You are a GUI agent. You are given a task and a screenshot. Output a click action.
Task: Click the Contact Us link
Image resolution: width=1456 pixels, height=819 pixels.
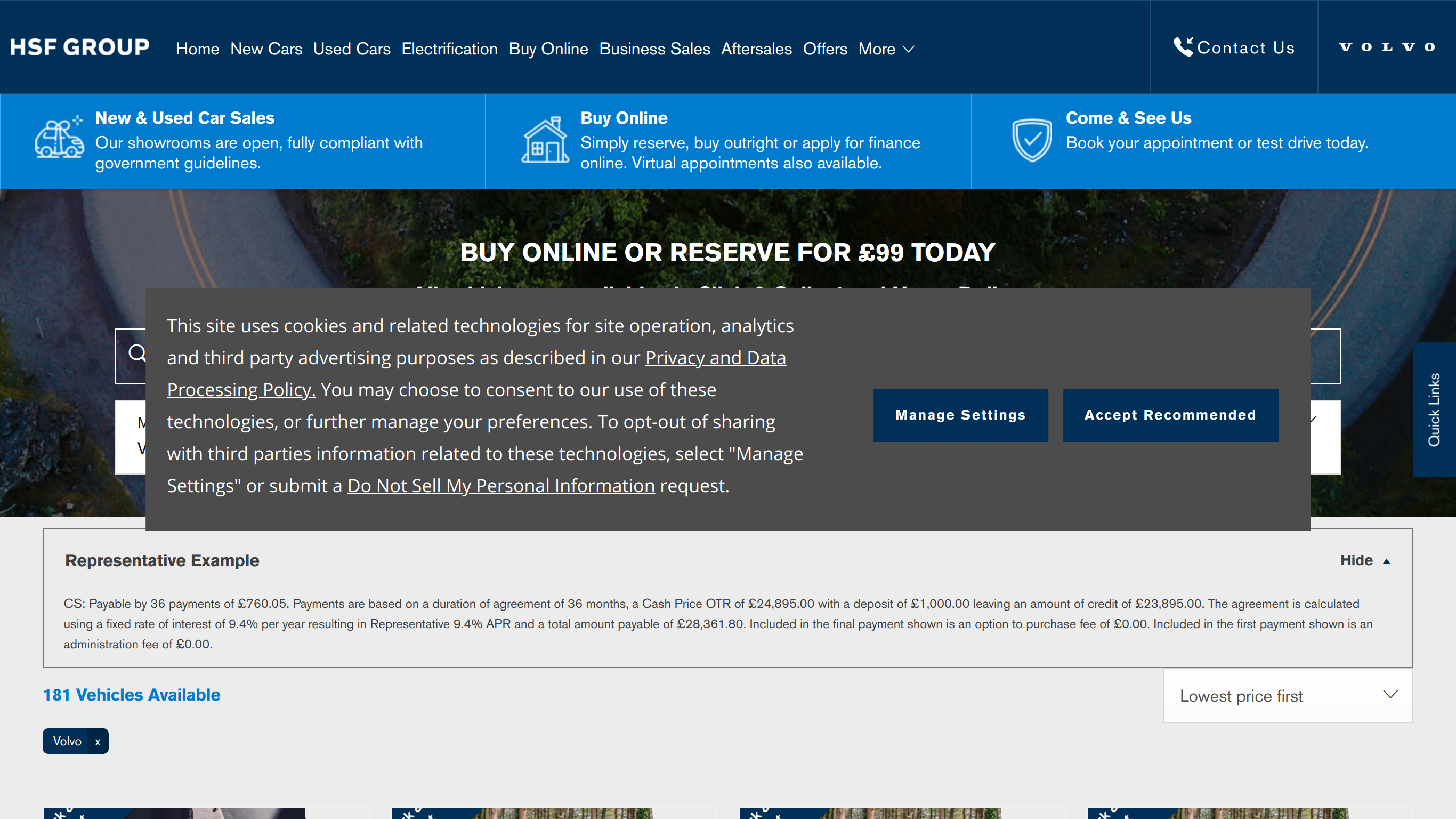[1234, 47]
